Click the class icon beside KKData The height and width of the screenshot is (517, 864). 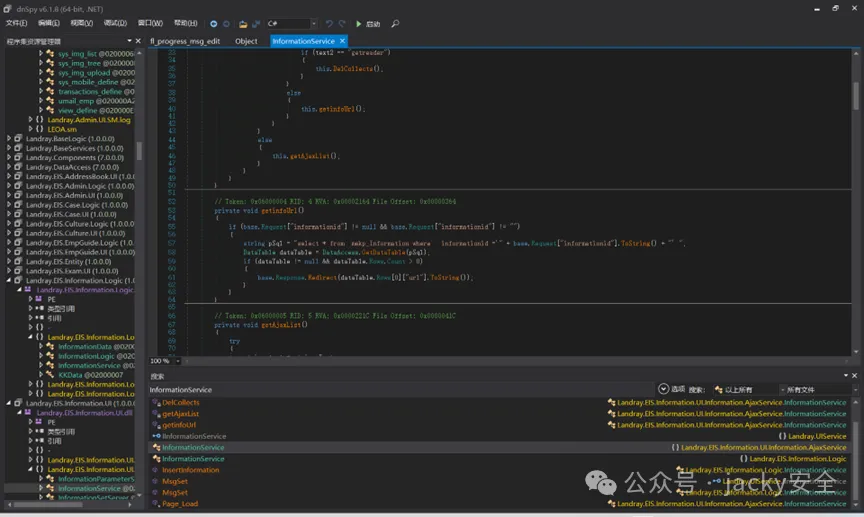[x=50, y=375]
